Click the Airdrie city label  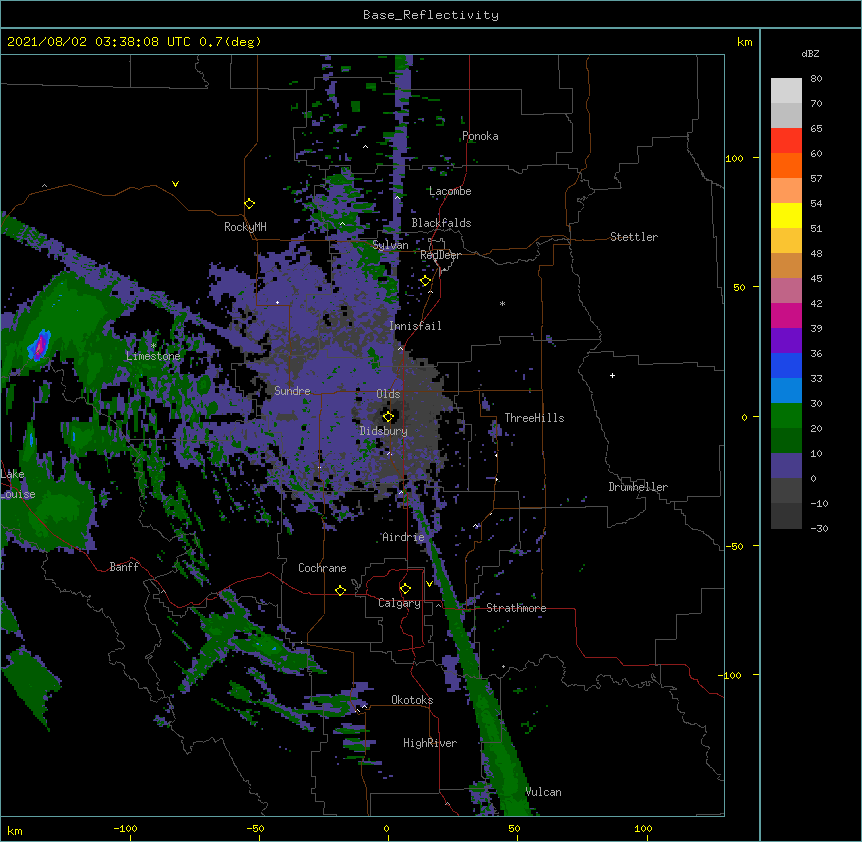pos(404,537)
